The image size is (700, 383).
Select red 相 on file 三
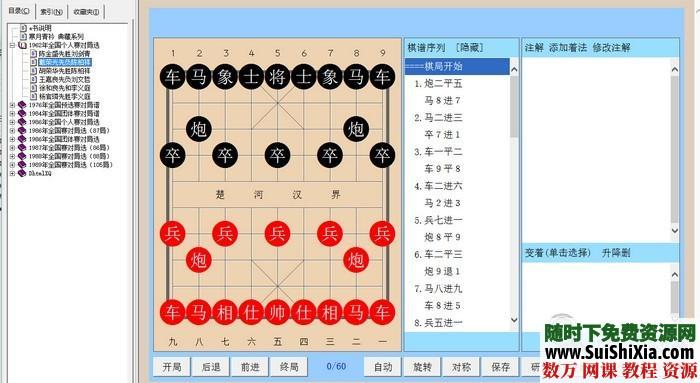point(329,312)
